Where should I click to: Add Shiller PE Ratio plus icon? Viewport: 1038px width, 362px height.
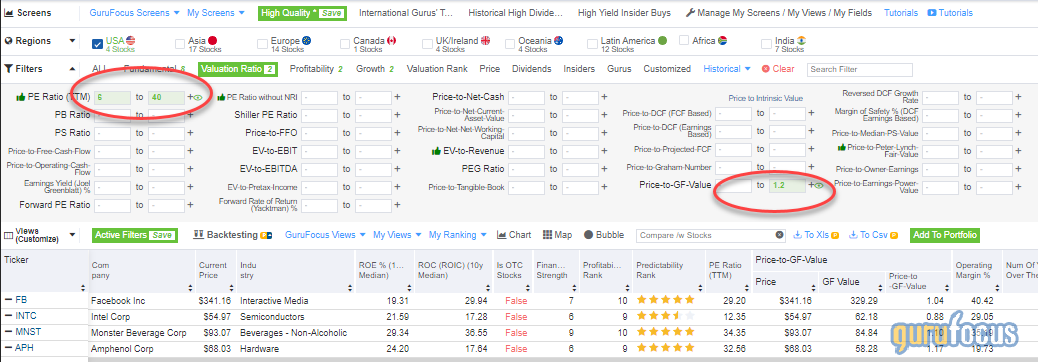pos(397,115)
